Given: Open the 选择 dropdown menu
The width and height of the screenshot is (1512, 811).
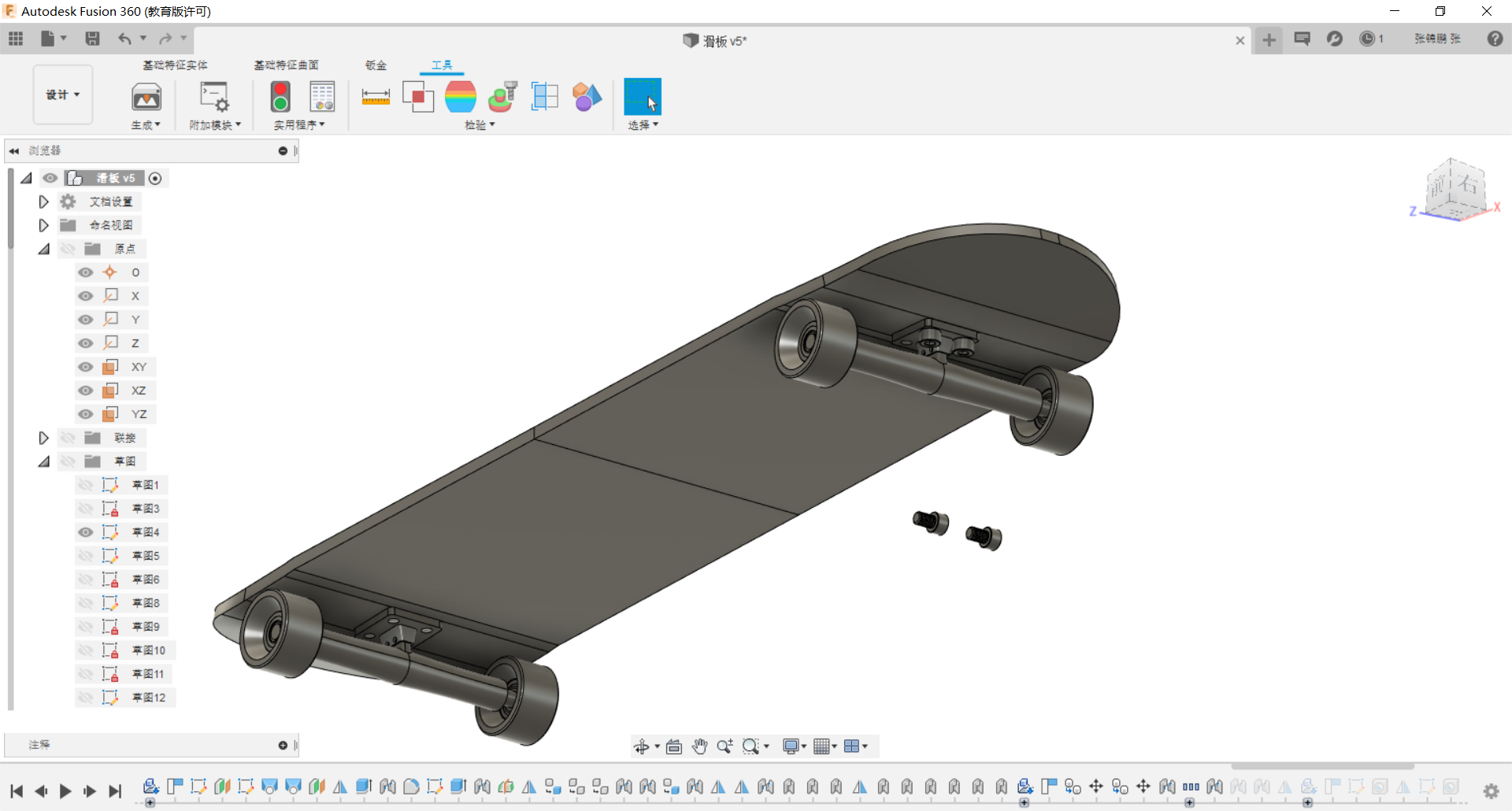Looking at the screenshot, I should coord(643,125).
